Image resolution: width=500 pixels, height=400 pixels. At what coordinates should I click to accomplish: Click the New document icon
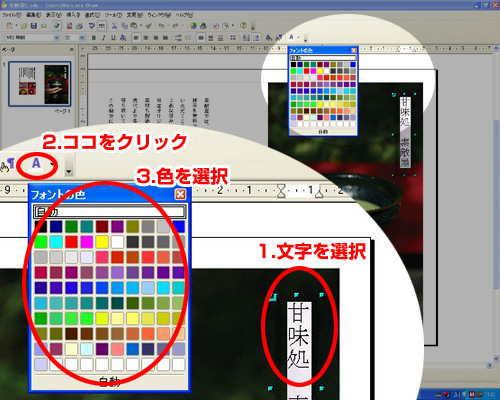pos(9,26)
